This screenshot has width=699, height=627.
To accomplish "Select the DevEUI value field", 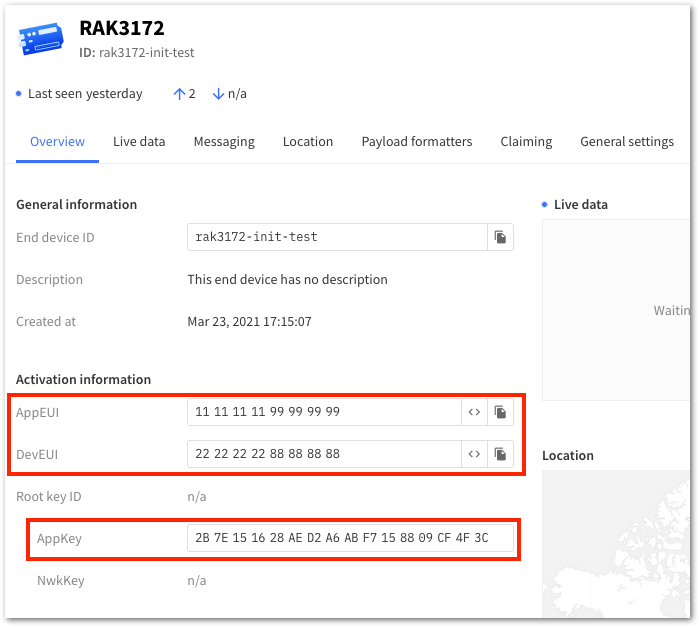I will click(324, 454).
